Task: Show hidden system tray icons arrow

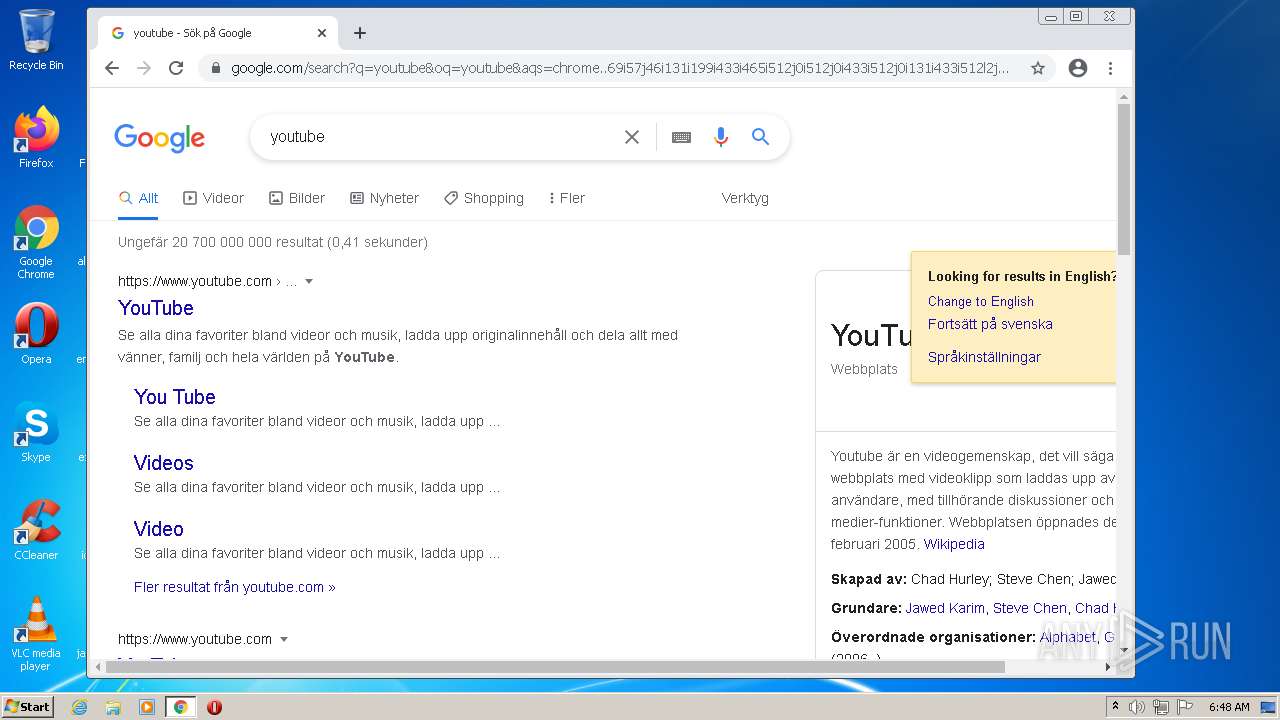Action: [x=1115, y=707]
